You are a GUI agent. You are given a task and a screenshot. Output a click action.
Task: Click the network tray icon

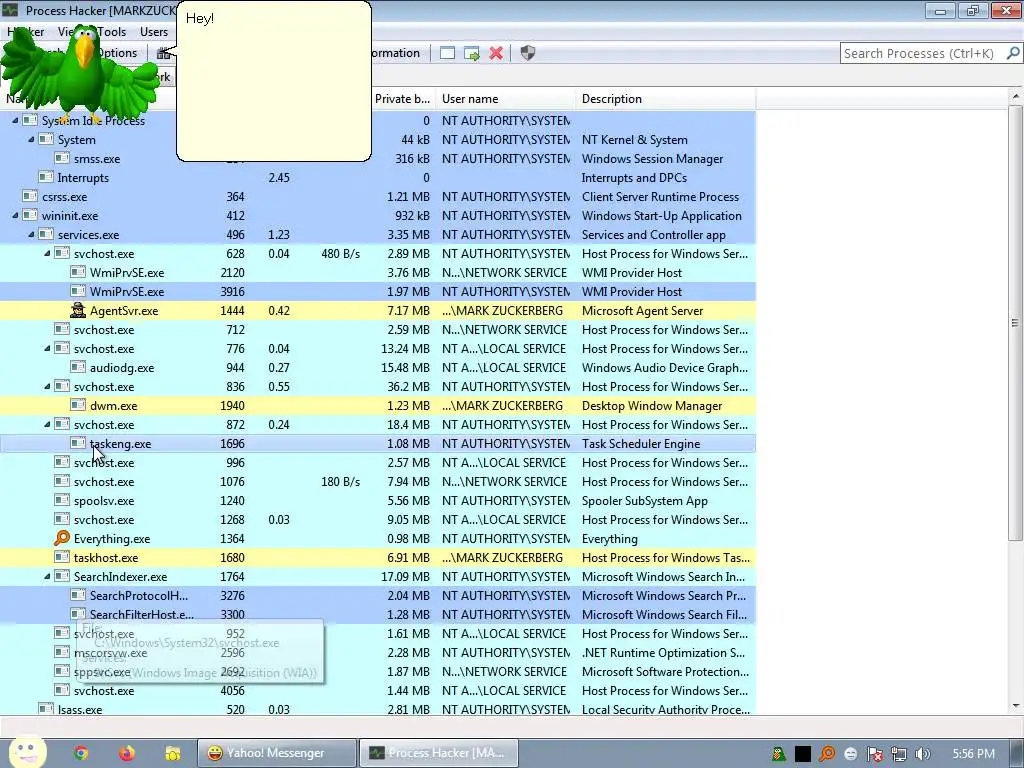[x=899, y=754]
